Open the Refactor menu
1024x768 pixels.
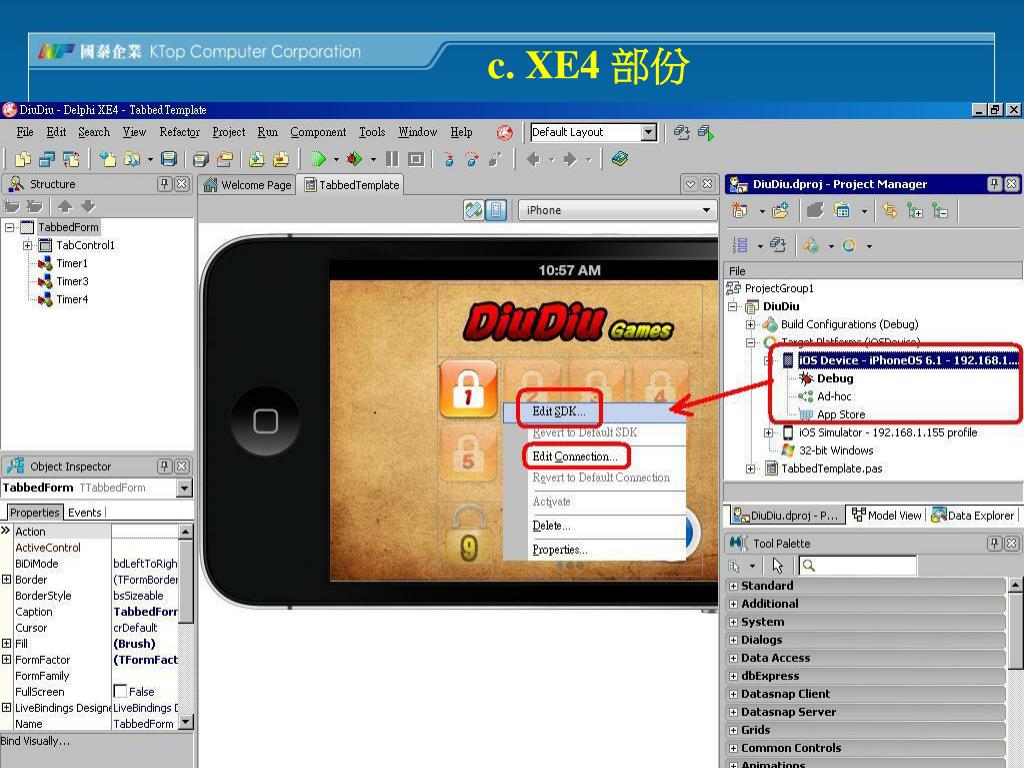[x=180, y=132]
